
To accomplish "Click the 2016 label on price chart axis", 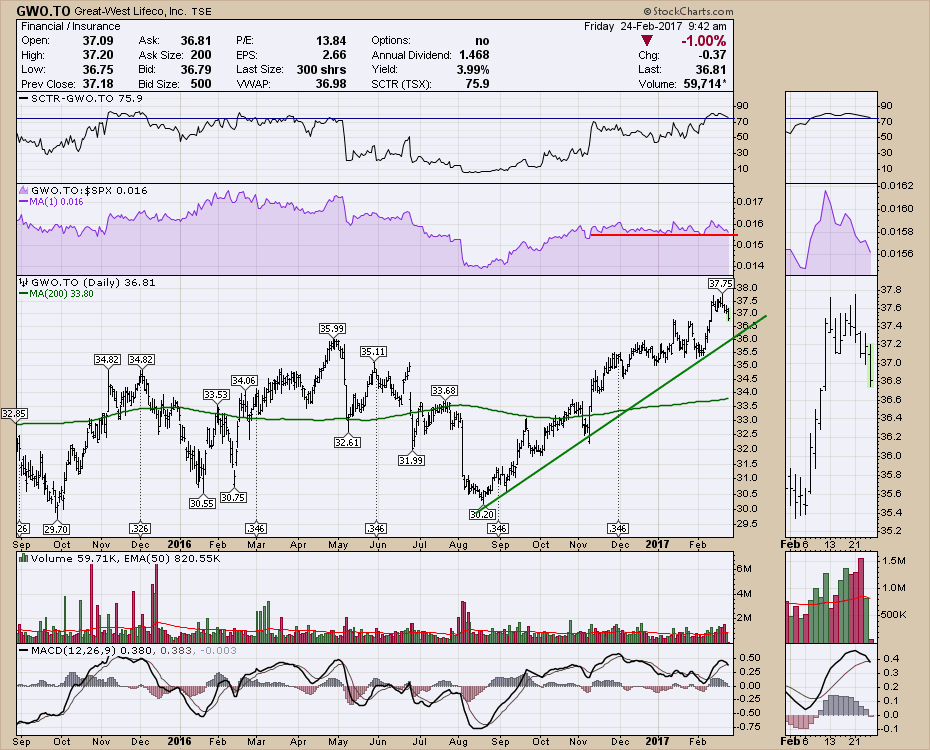I will click(x=179, y=544).
